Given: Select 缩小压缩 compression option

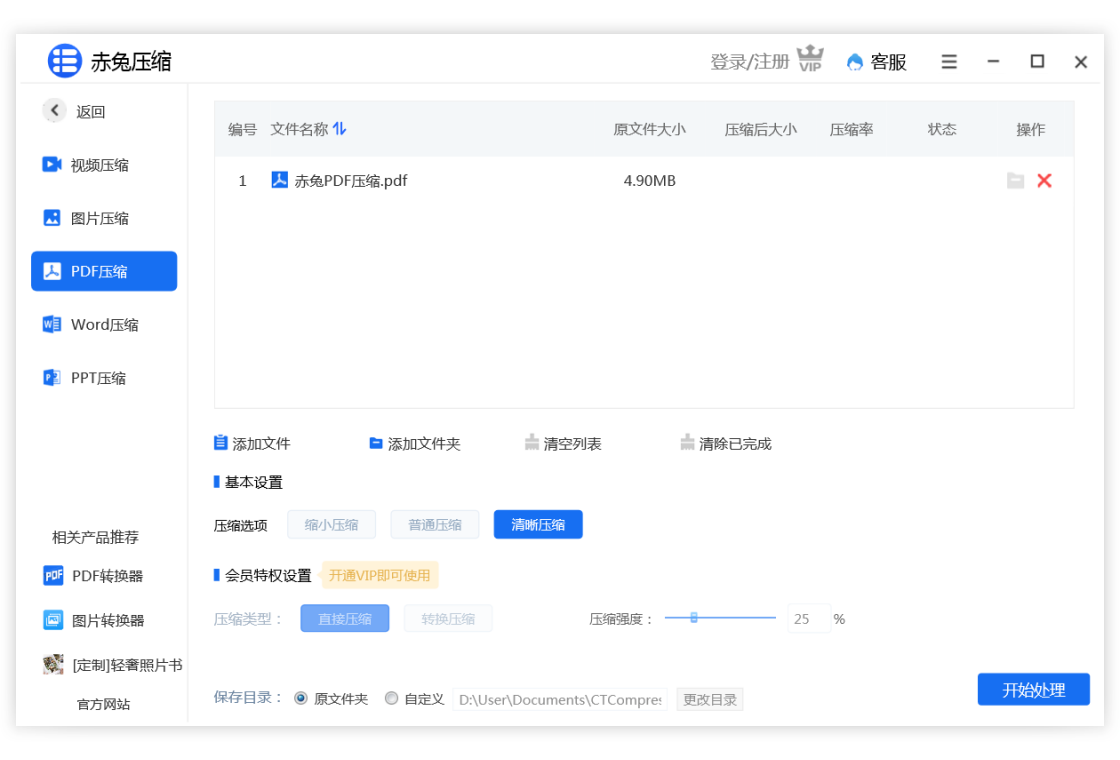Looking at the screenshot, I should click(x=331, y=524).
